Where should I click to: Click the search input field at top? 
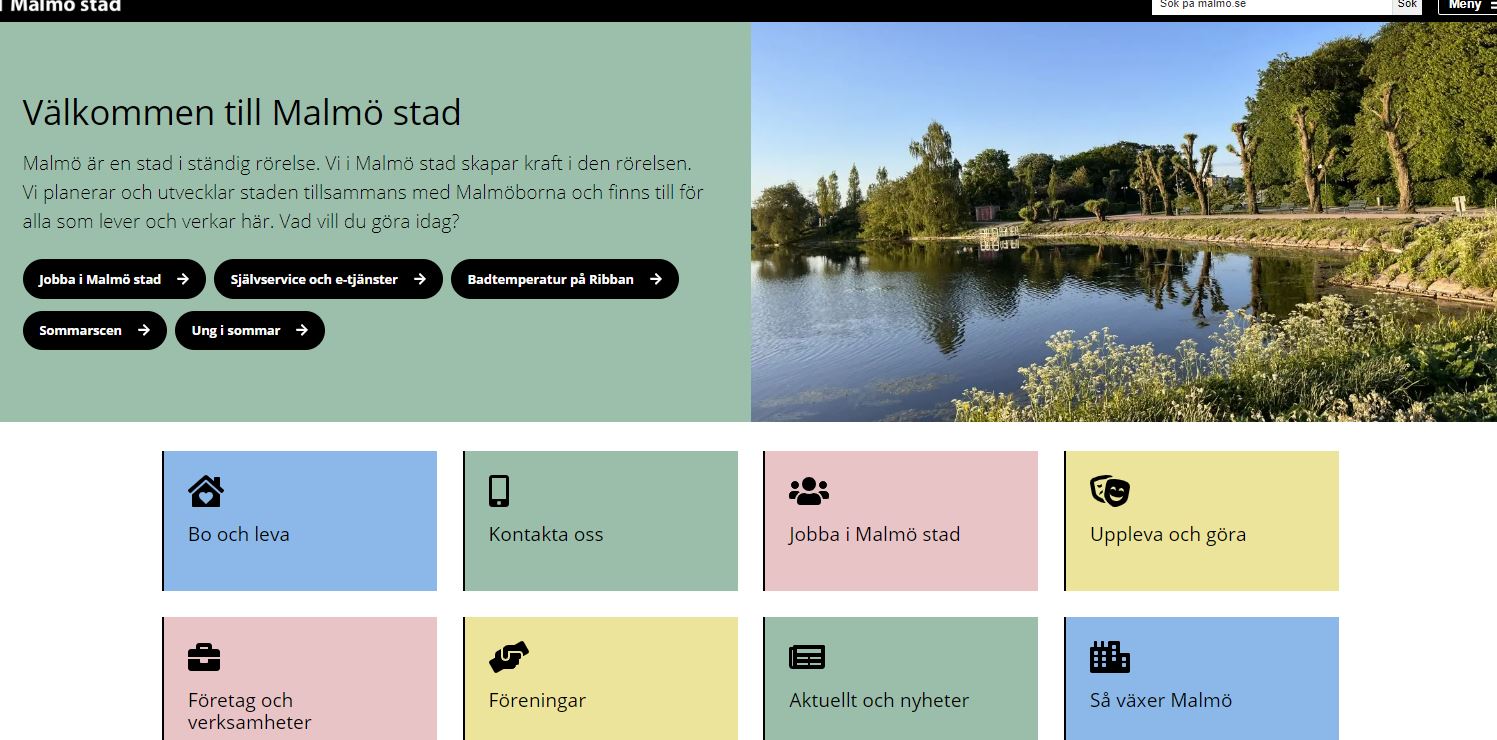click(1270, 5)
